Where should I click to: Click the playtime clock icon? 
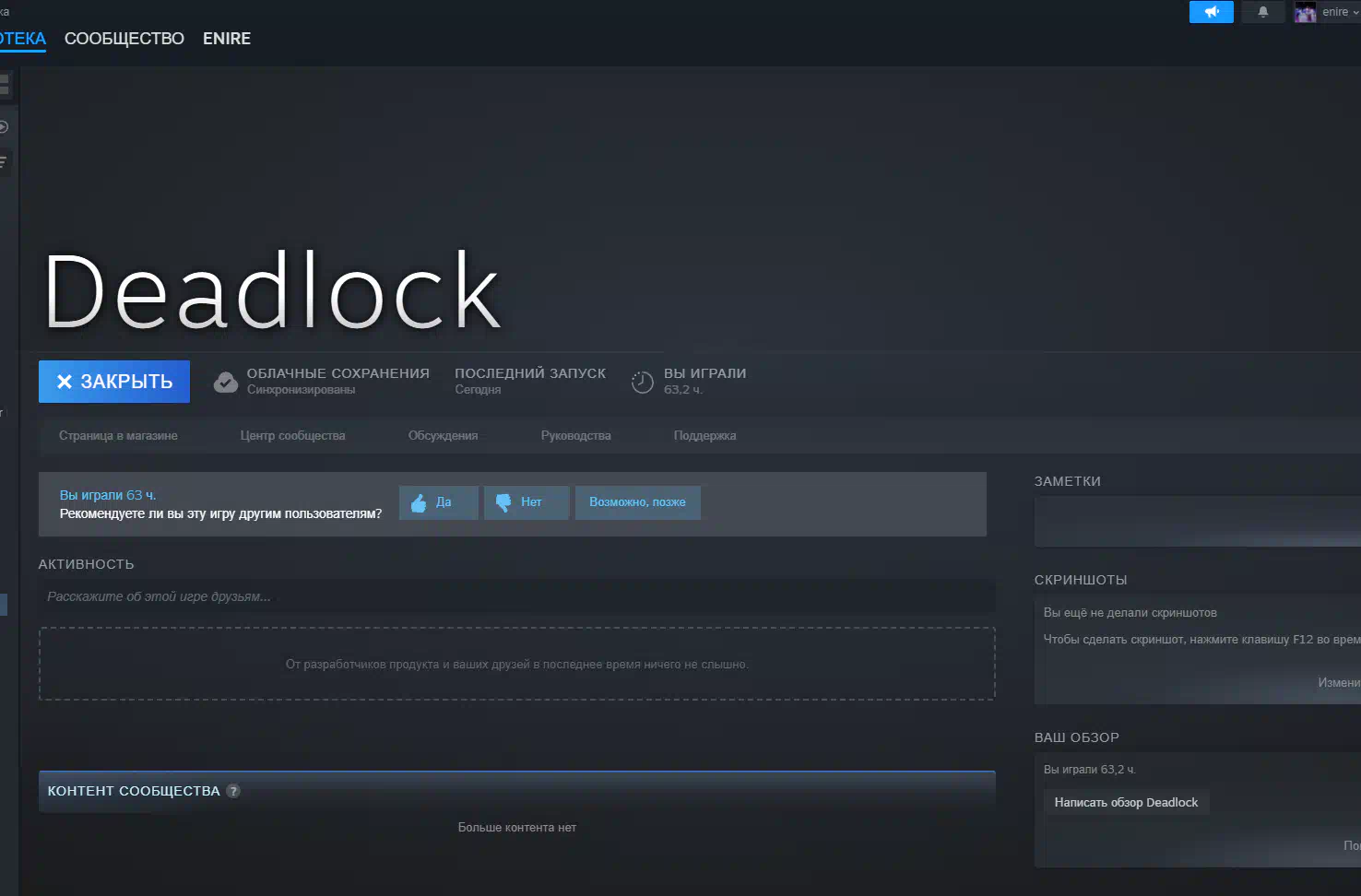[642, 382]
